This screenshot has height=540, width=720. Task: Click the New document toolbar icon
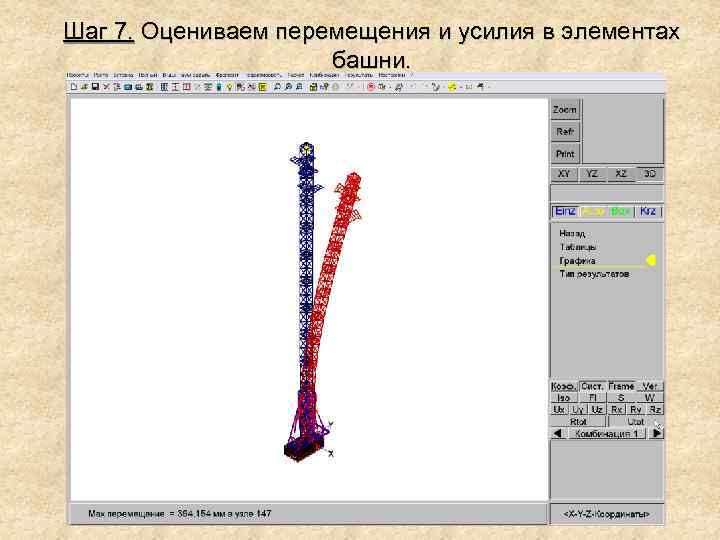coord(74,86)
